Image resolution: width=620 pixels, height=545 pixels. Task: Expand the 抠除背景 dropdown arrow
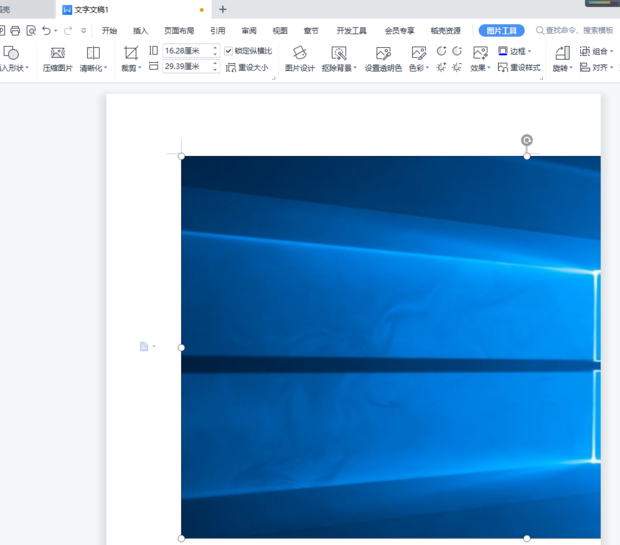[x=355, y=68]
